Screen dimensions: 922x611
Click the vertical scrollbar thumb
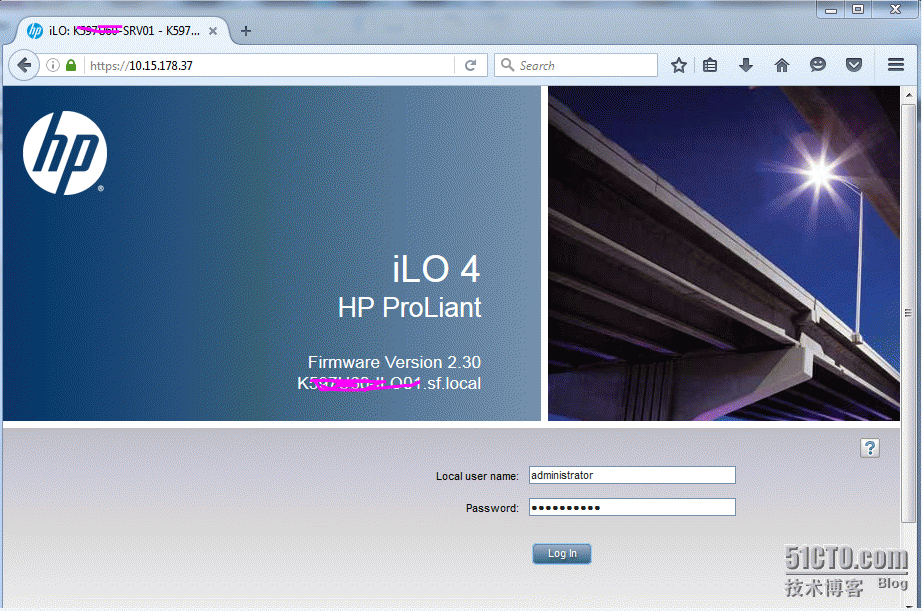[x=908, y=312]
